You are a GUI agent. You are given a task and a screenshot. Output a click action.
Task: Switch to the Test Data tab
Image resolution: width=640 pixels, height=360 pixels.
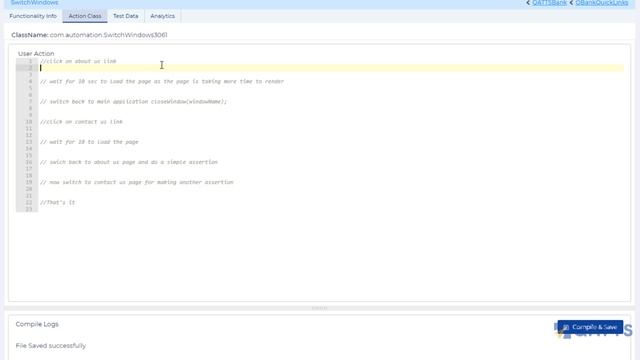[126, 16]
